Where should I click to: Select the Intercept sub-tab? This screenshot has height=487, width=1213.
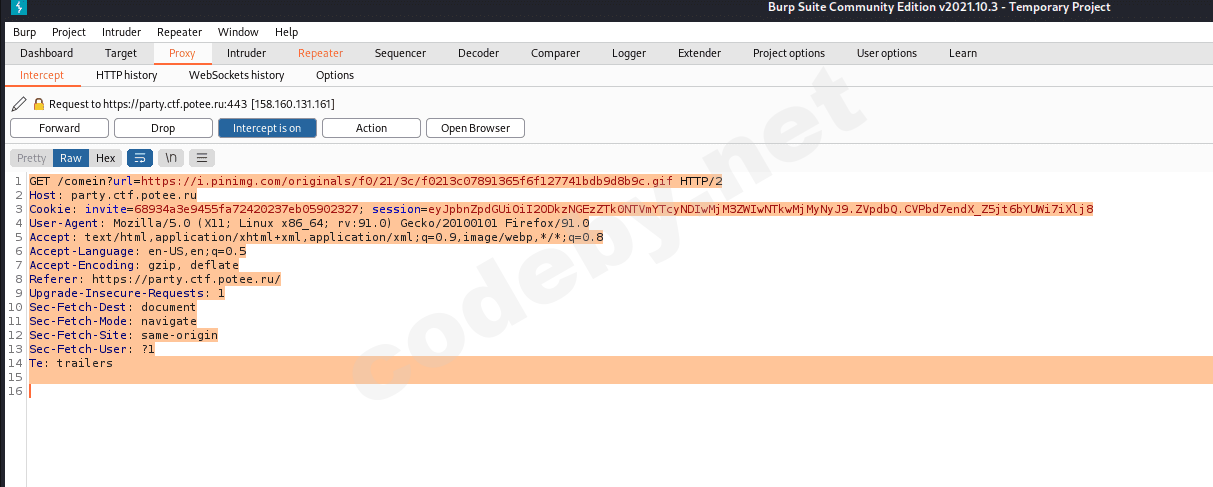[42, 75]
